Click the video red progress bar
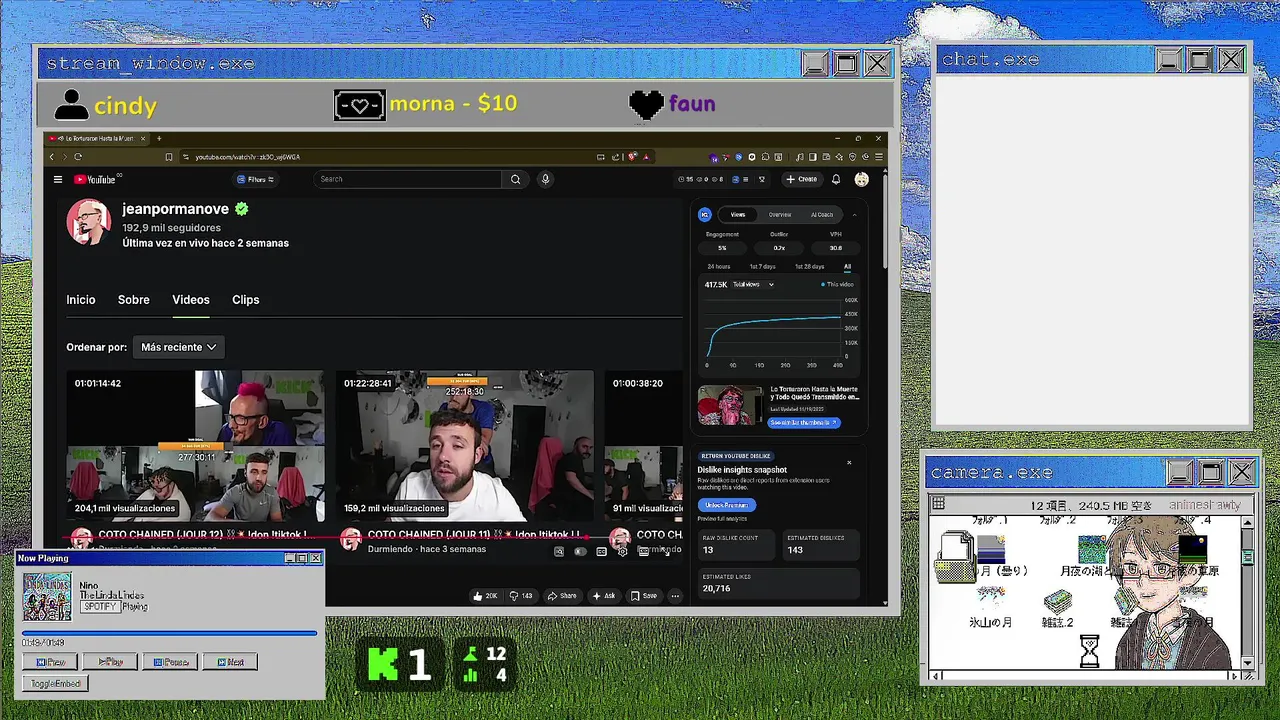Image resolution: width=1280 pixels, height=720 pixels. click(x=375, y=538)
